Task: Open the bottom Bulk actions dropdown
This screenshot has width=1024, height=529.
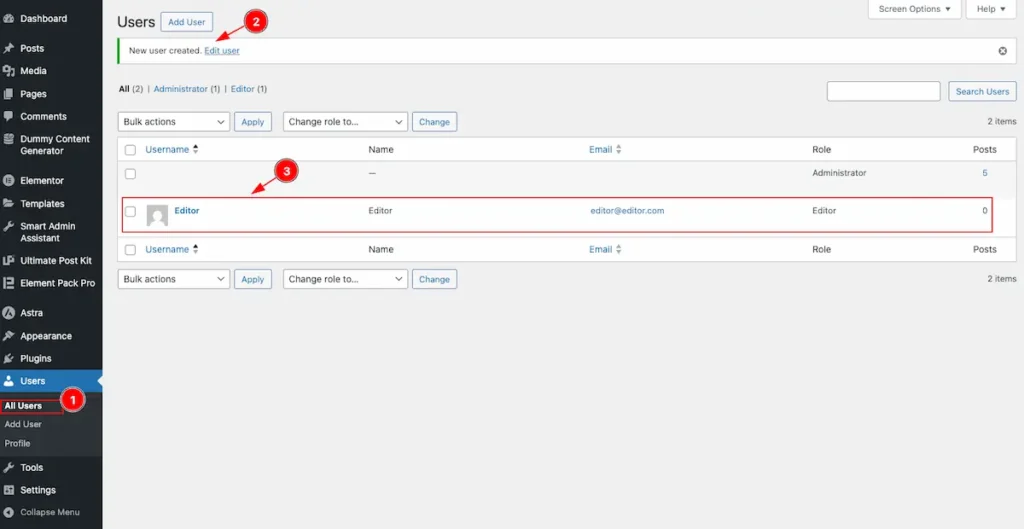Action: tap(174, 280)
